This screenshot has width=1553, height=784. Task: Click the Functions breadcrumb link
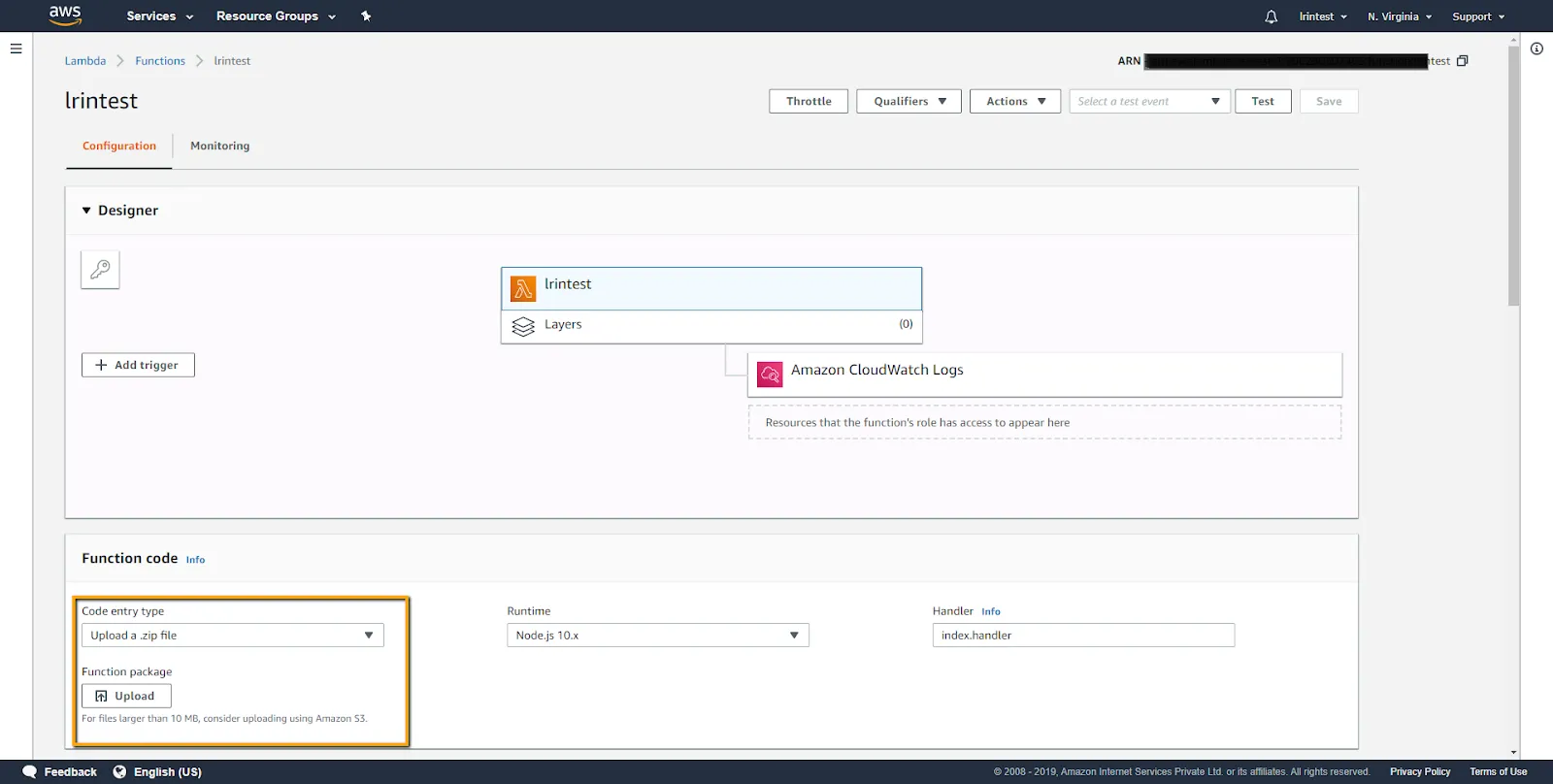[x=160, y=61]
